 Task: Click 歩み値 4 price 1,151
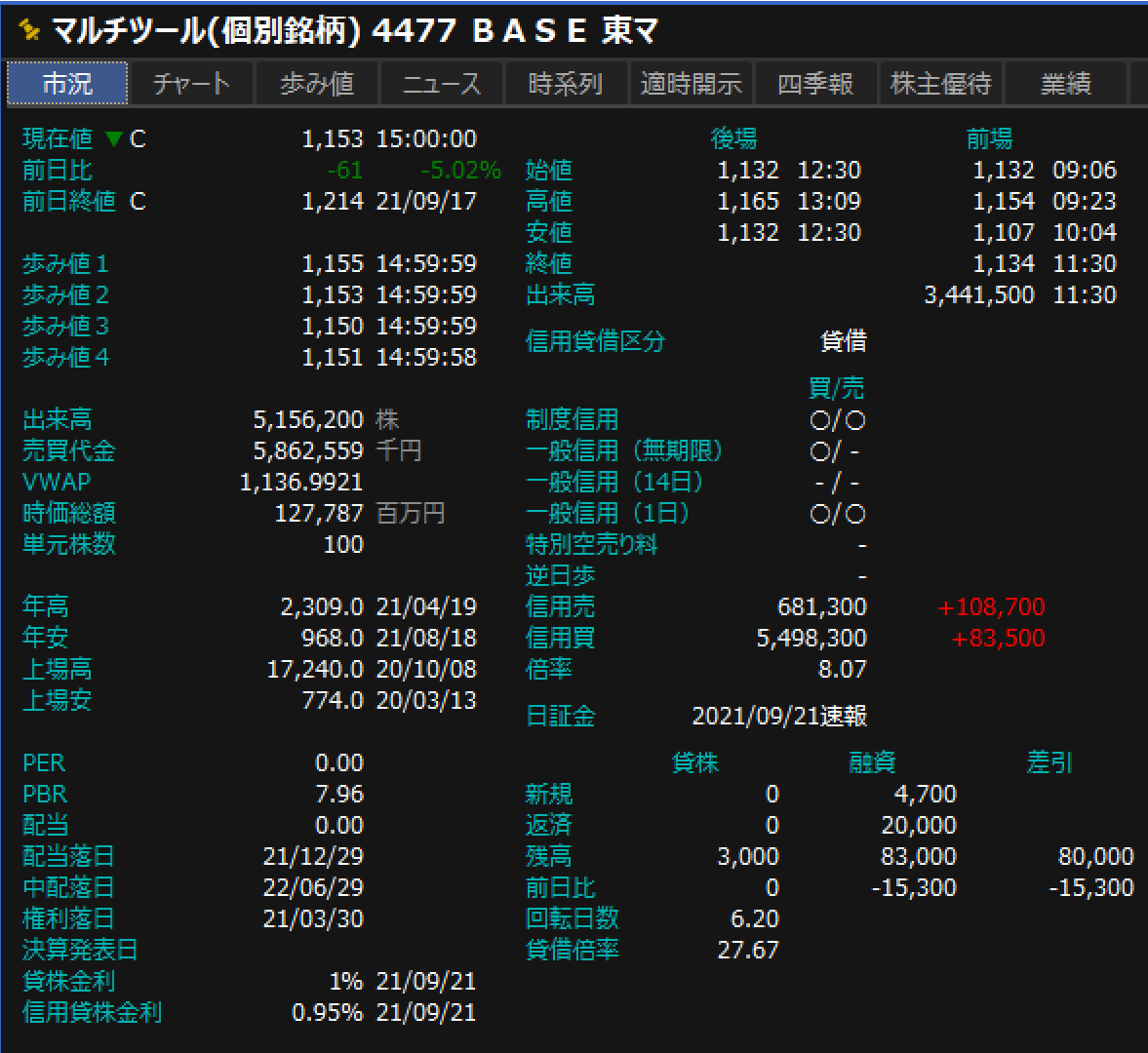point(333,357)
